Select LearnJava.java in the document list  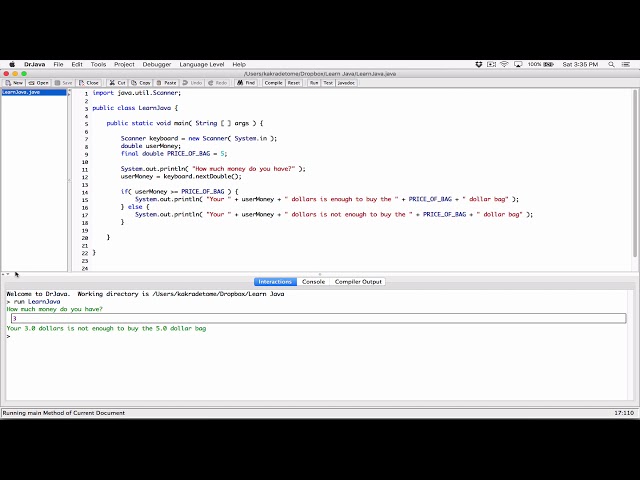[34, 92]
